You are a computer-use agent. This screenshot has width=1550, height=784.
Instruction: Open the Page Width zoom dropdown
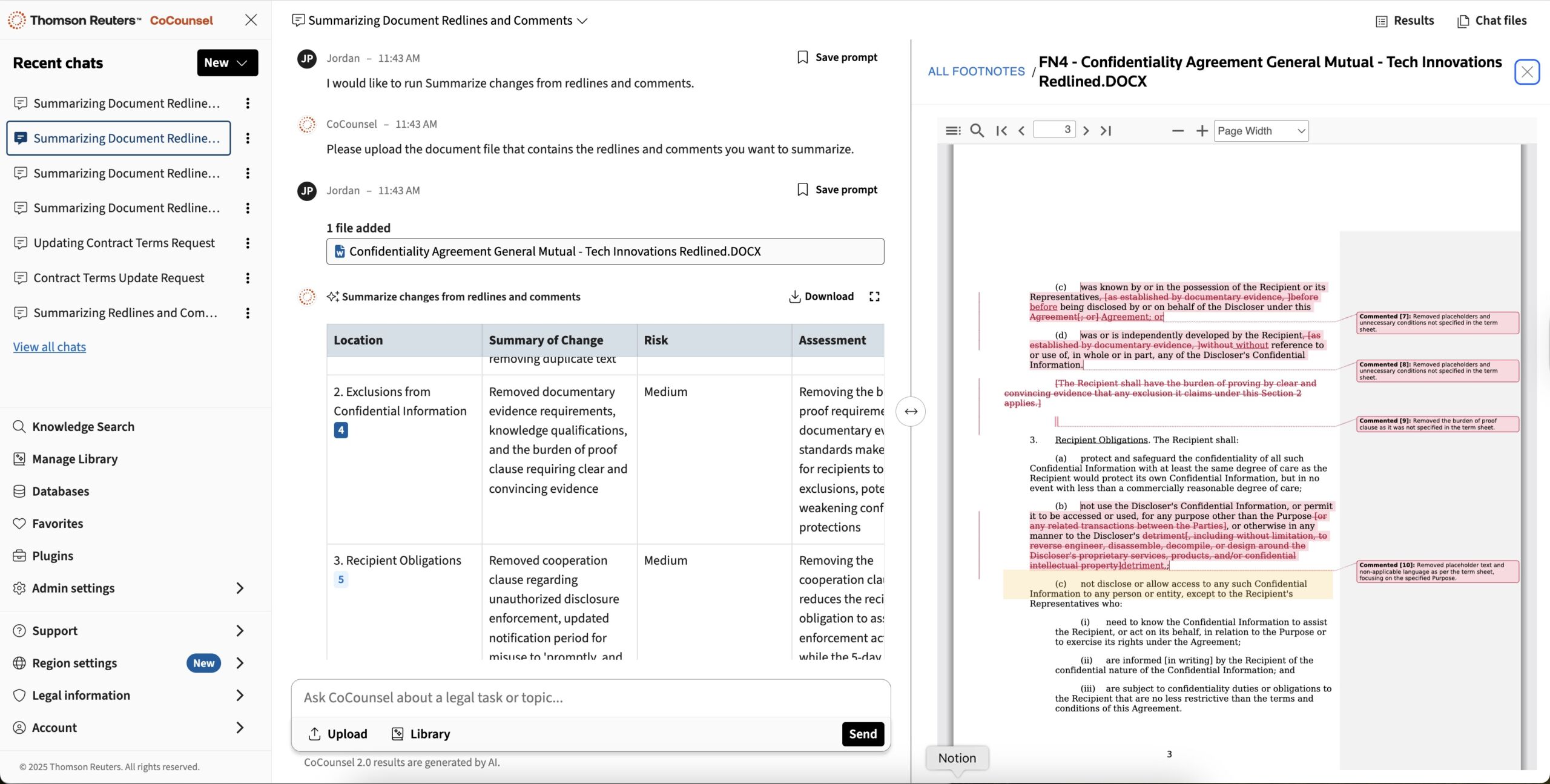pos(1261,131)
